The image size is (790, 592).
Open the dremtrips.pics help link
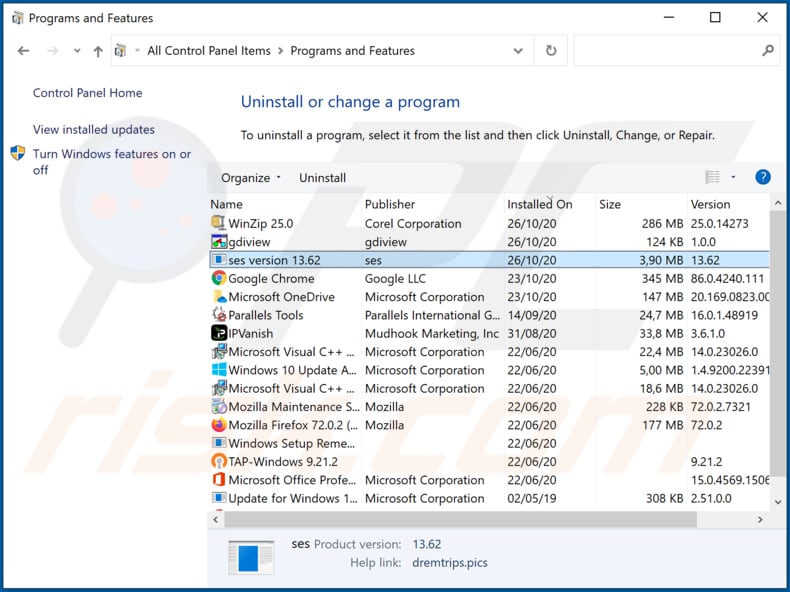click(450, 563)
